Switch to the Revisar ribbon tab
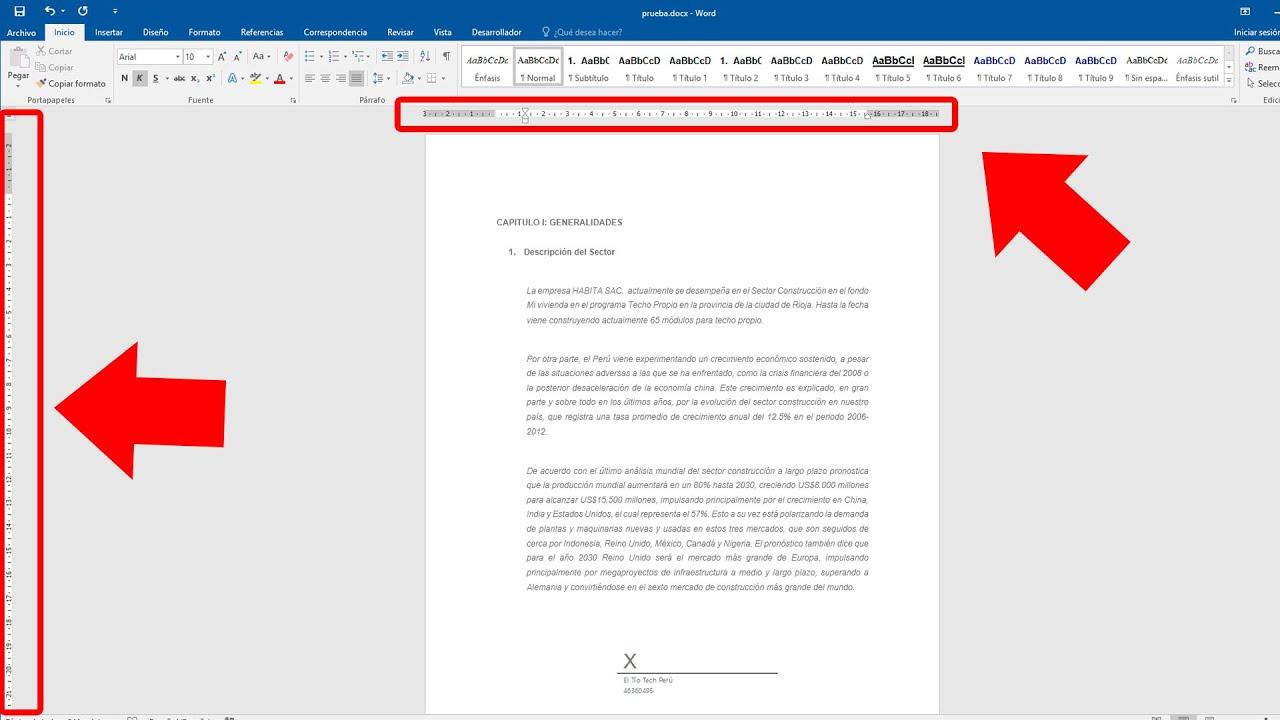 [400, 31]
